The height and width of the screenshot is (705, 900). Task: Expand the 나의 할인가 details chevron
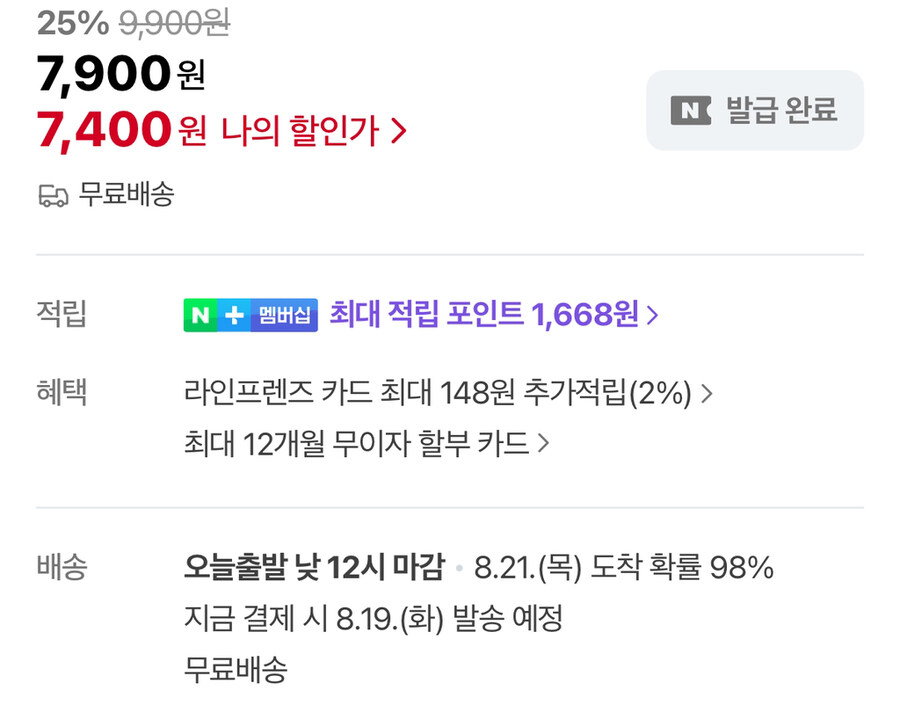point(400,130)
